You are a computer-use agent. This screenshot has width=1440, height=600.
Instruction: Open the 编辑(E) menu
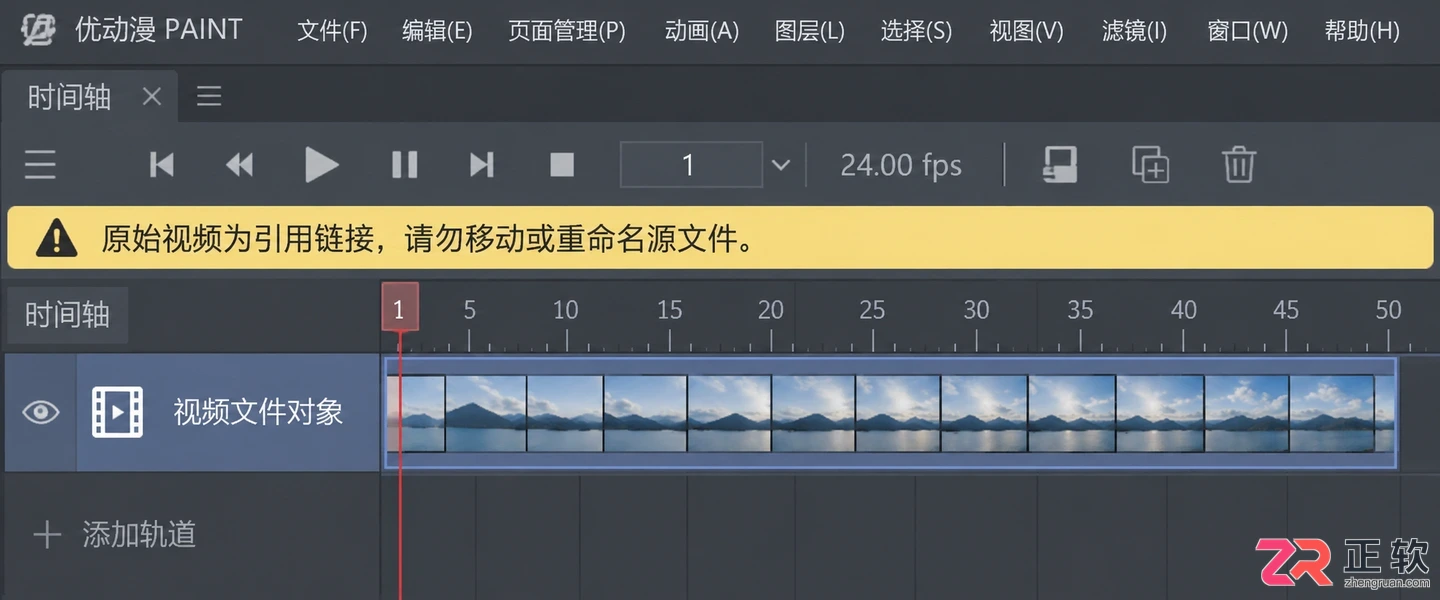tap(437, 31)
